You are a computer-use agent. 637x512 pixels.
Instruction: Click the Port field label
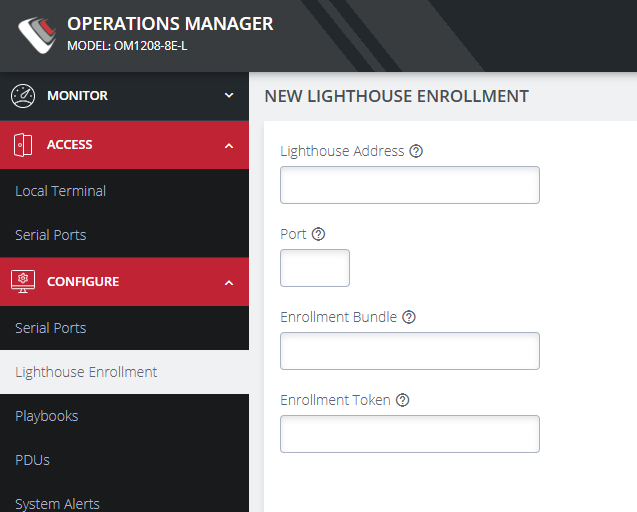pos(293,234)
